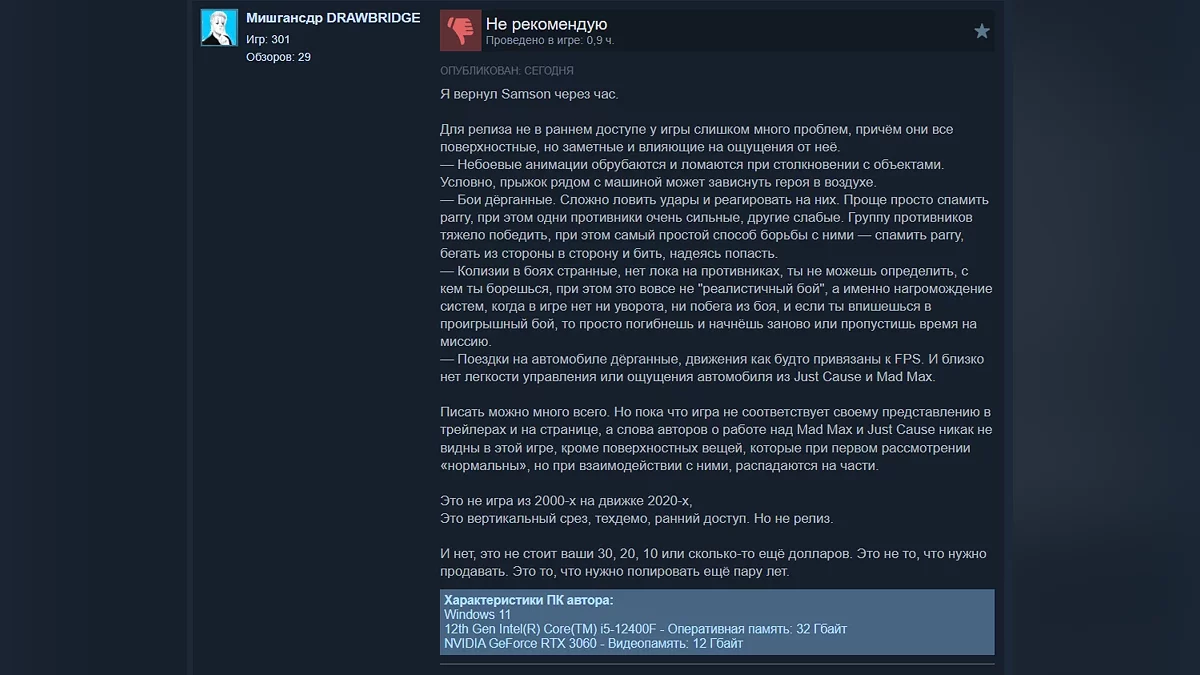The height and width of the screenshot is (675, 1200).
Task: Click the bullet about Небоевые анимации
Action: [x=692, y=173]
